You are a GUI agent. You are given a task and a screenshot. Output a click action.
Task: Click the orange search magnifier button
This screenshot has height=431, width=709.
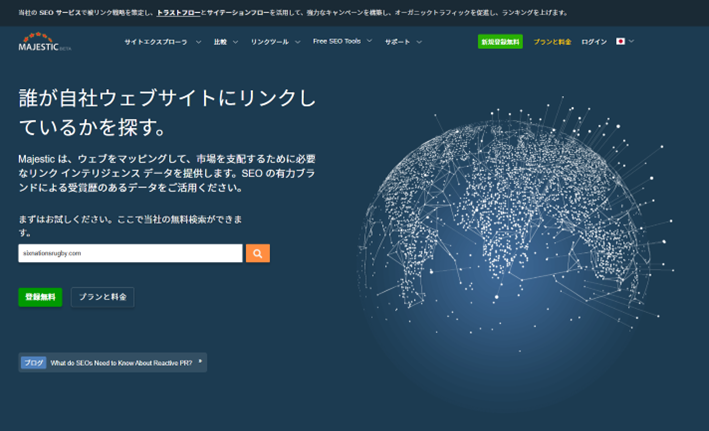point(257,254)
